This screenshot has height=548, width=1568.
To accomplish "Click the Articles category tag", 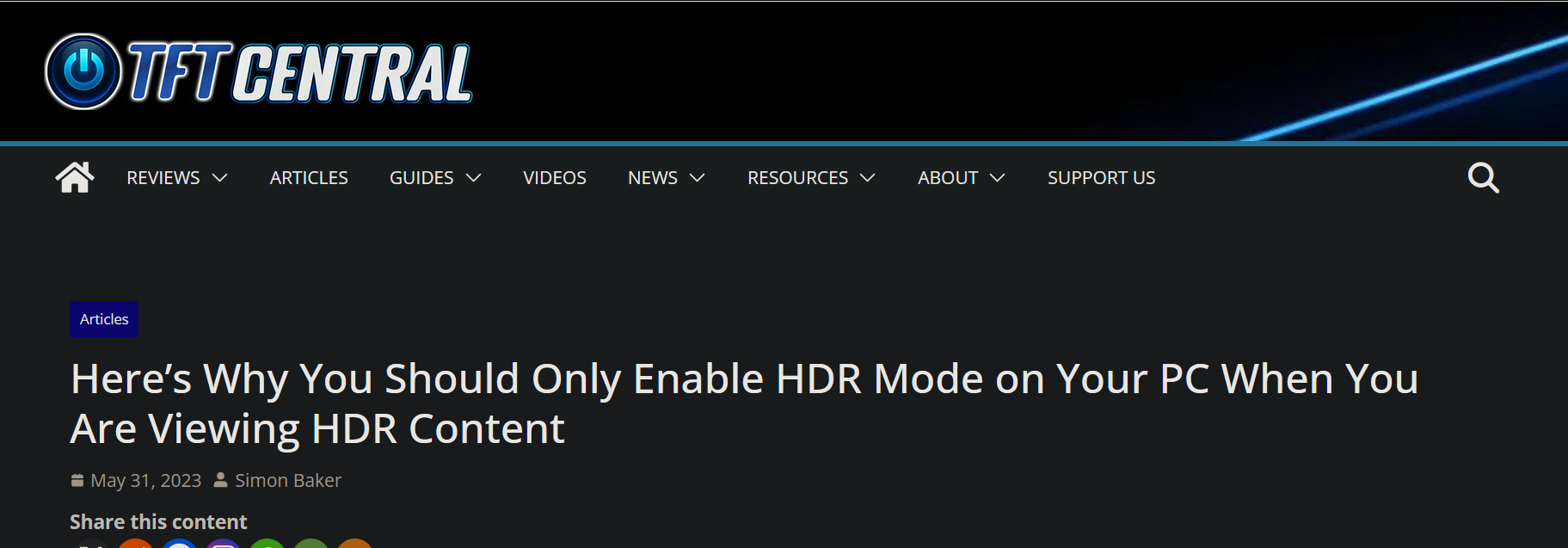I will (104, 319).
